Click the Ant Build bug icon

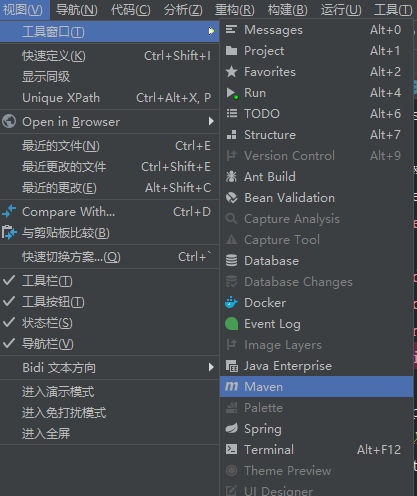pyautogui.click(x=231, y=177)
